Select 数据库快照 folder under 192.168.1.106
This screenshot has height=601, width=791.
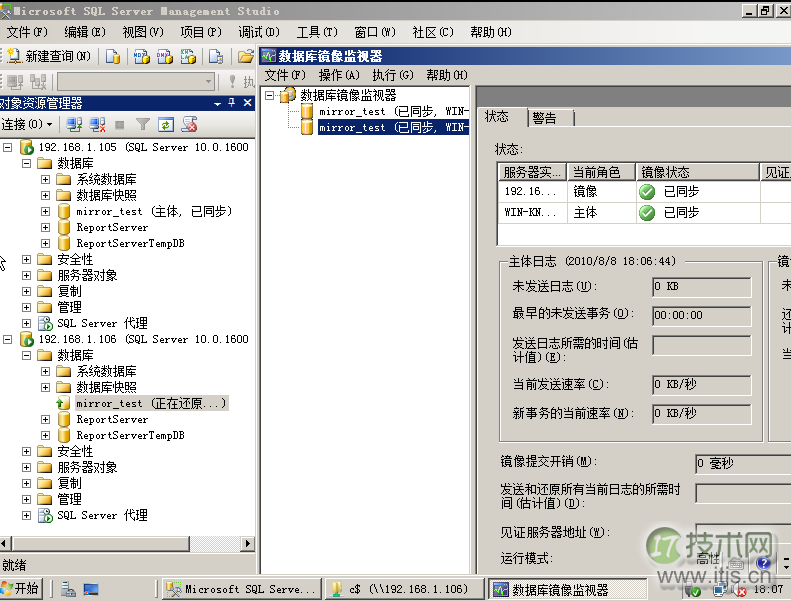[x=106, y=387]
